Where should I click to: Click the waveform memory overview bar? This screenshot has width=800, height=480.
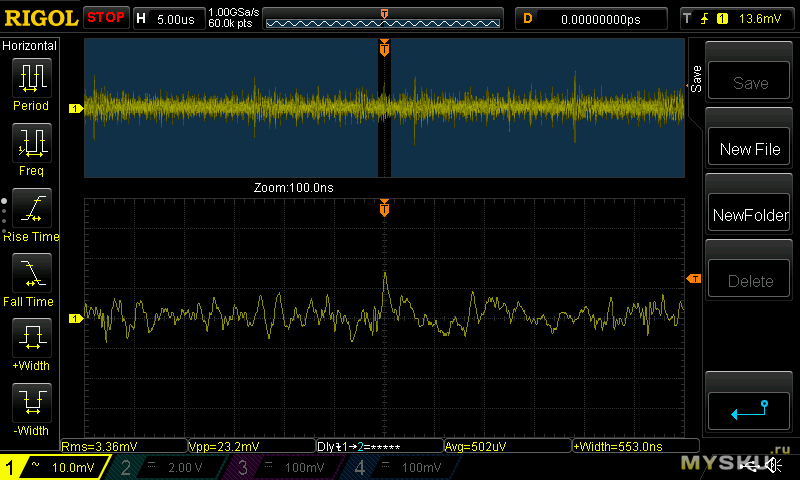383,19
